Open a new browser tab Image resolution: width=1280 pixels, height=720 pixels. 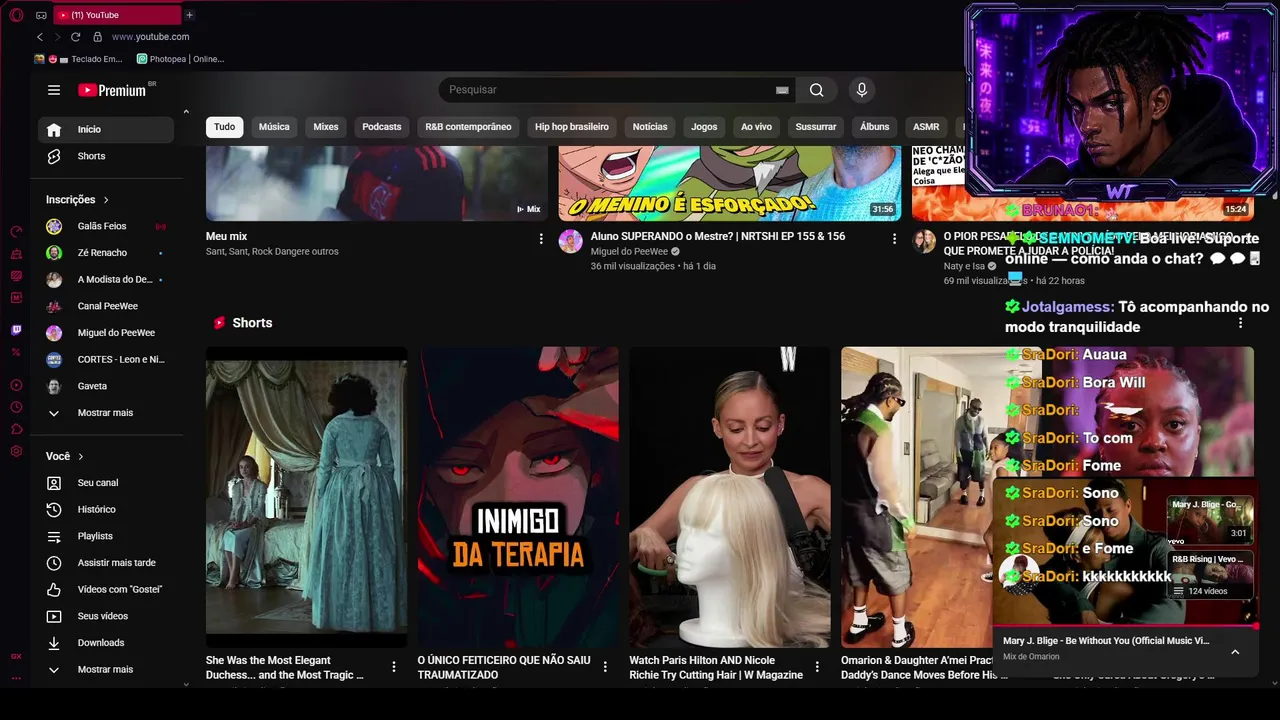(189, 15)
